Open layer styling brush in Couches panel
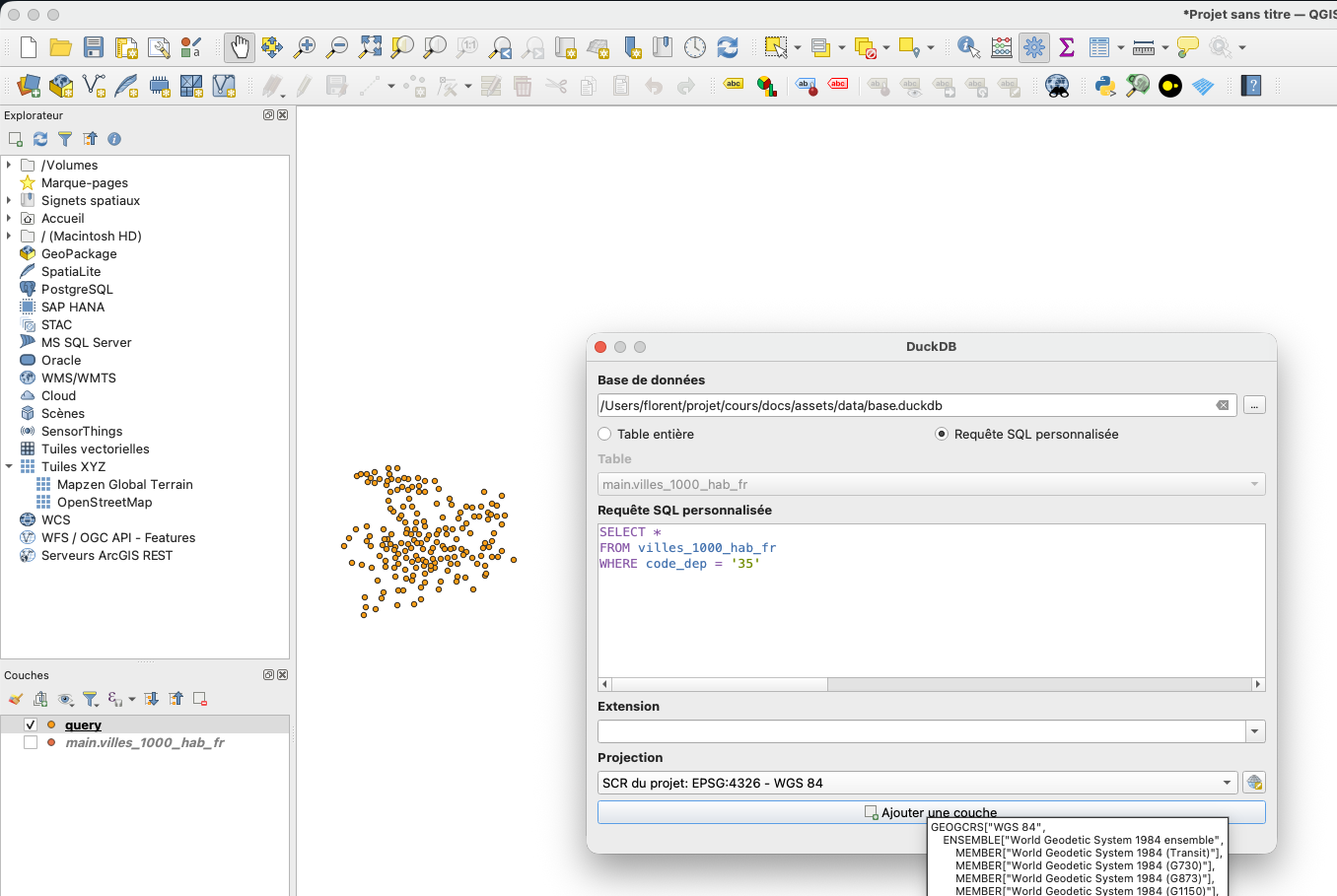1337x896 pixels. pos(16,699)
